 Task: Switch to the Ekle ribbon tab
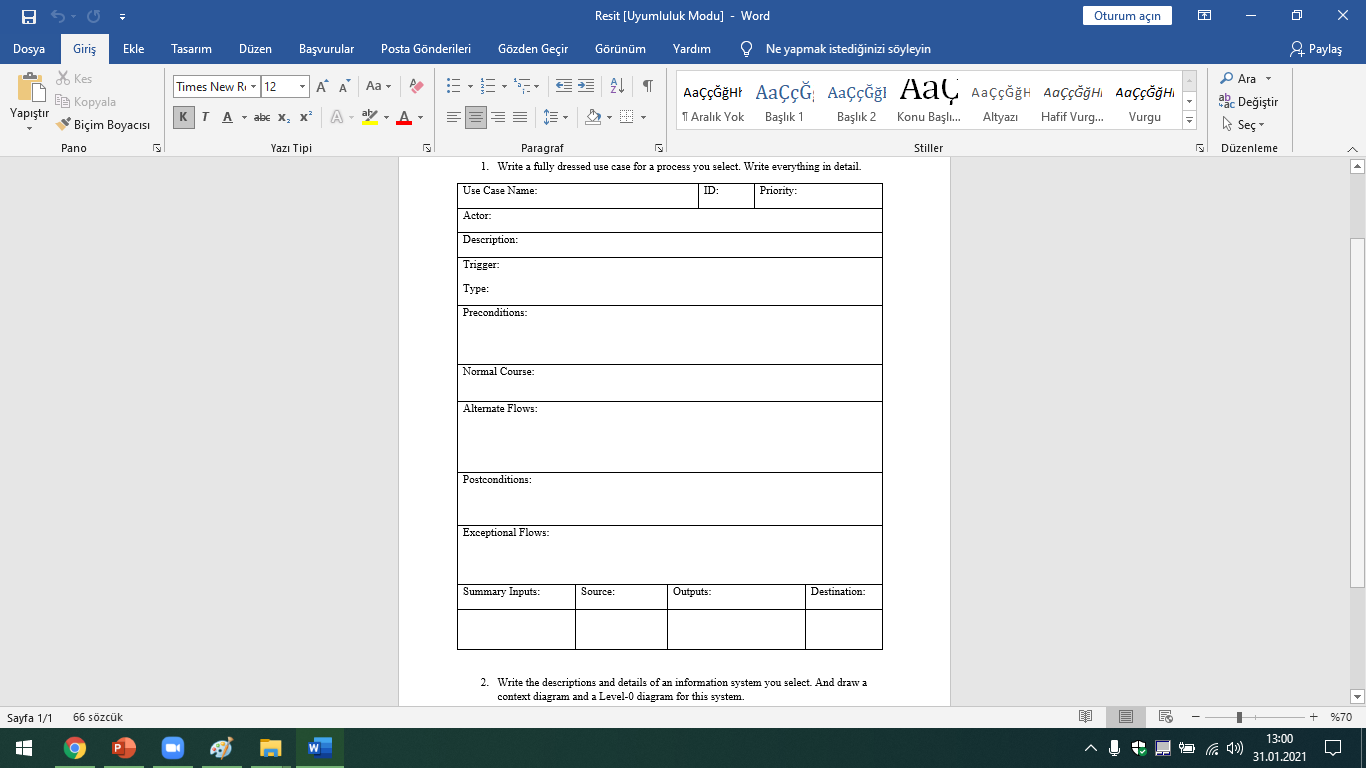133,48
